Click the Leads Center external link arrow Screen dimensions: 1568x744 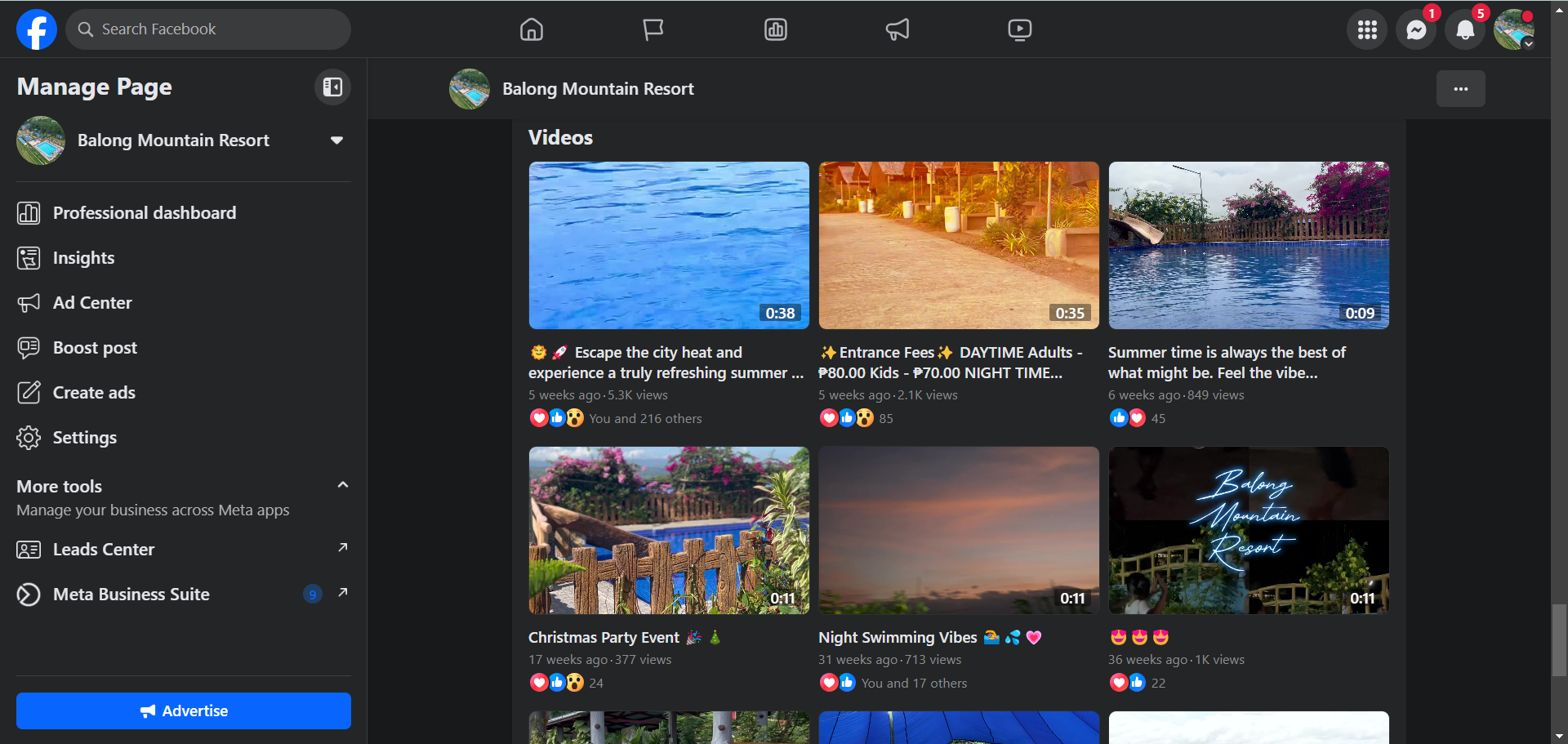point(343,547)
